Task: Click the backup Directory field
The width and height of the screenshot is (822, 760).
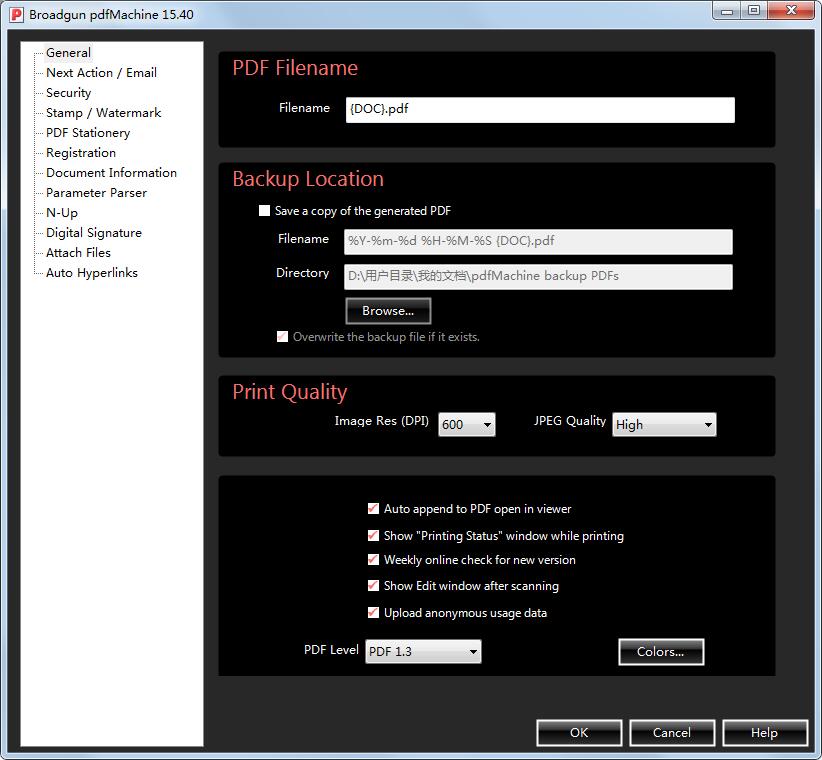Action: pyautogui.click(x=538, y=276)
